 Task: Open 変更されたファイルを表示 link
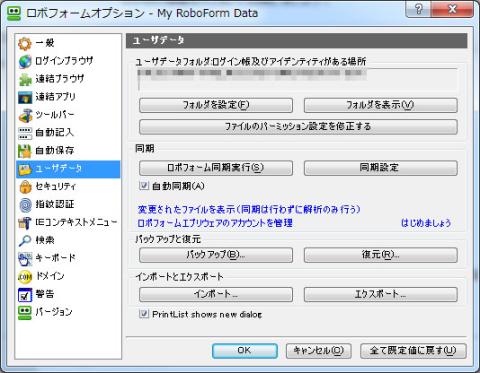tap(249, 209)
